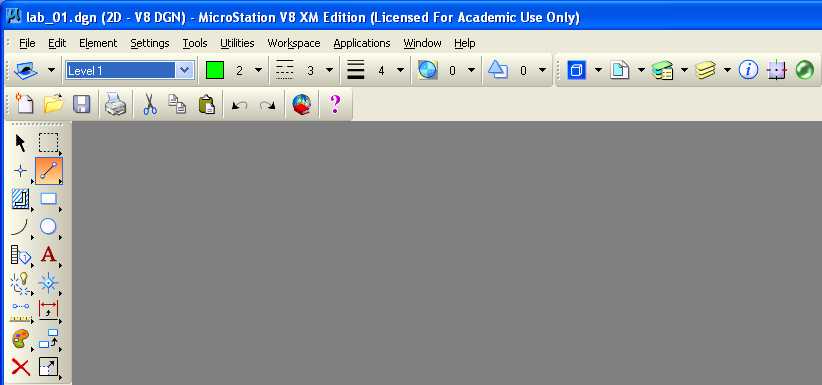The image size is (822, 385).
Task: Select the Modify Element tool
Action: (x=49, y=367)
